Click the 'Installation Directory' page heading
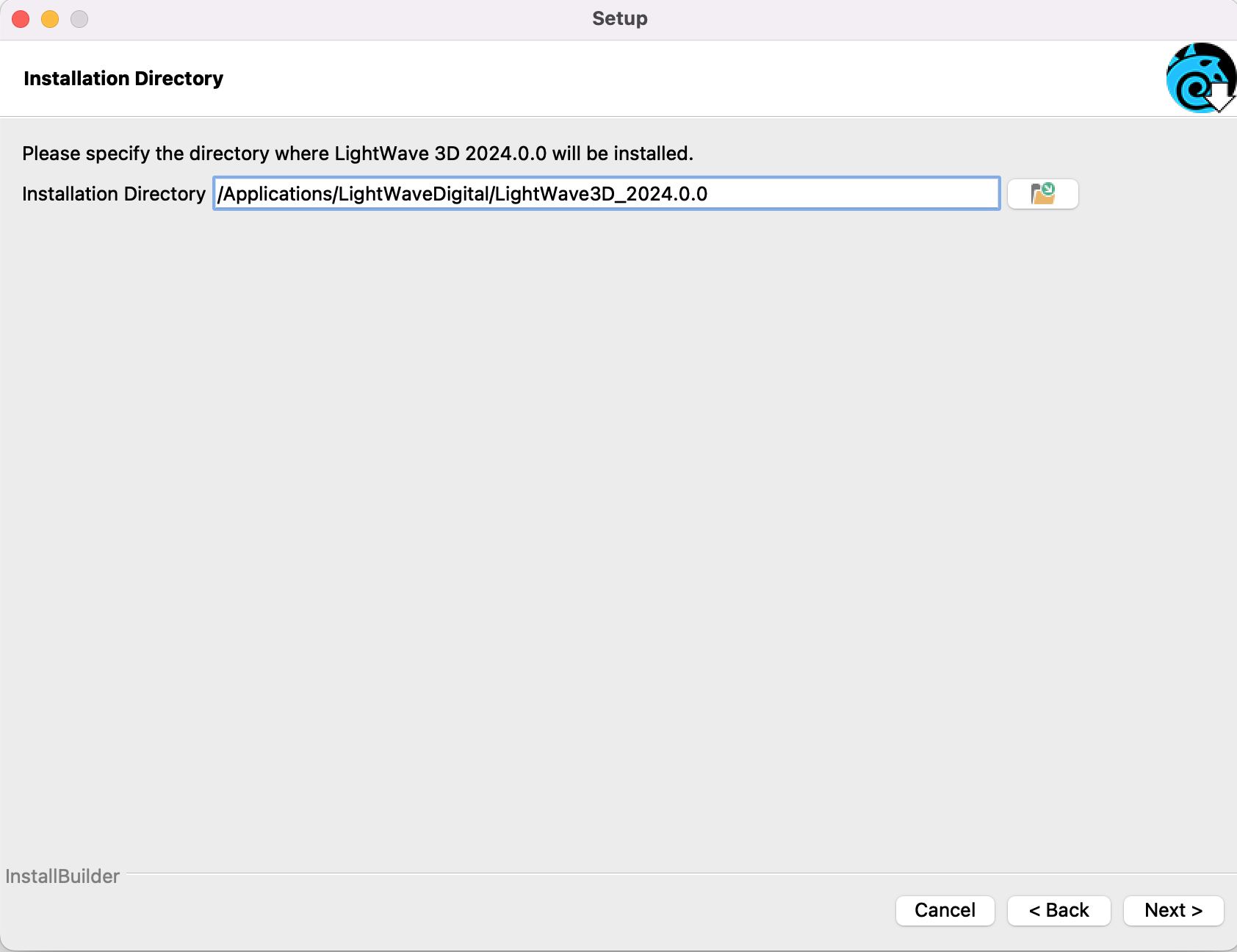Viewport: 1237px width, 952px height. coord(123,79)
